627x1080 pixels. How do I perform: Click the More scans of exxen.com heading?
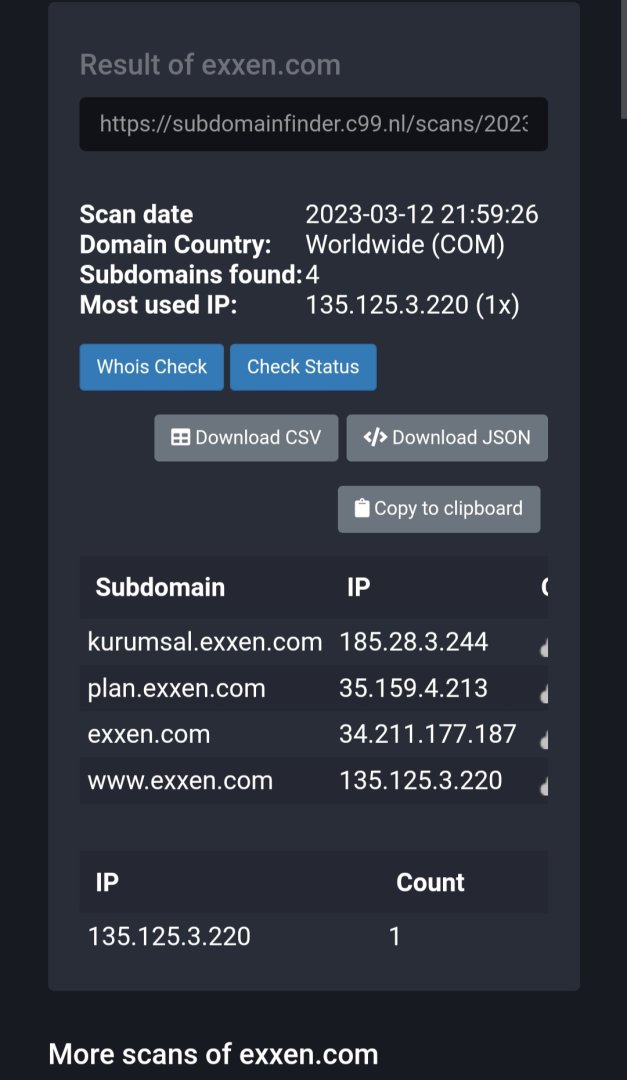click(x=213, y=1055)
